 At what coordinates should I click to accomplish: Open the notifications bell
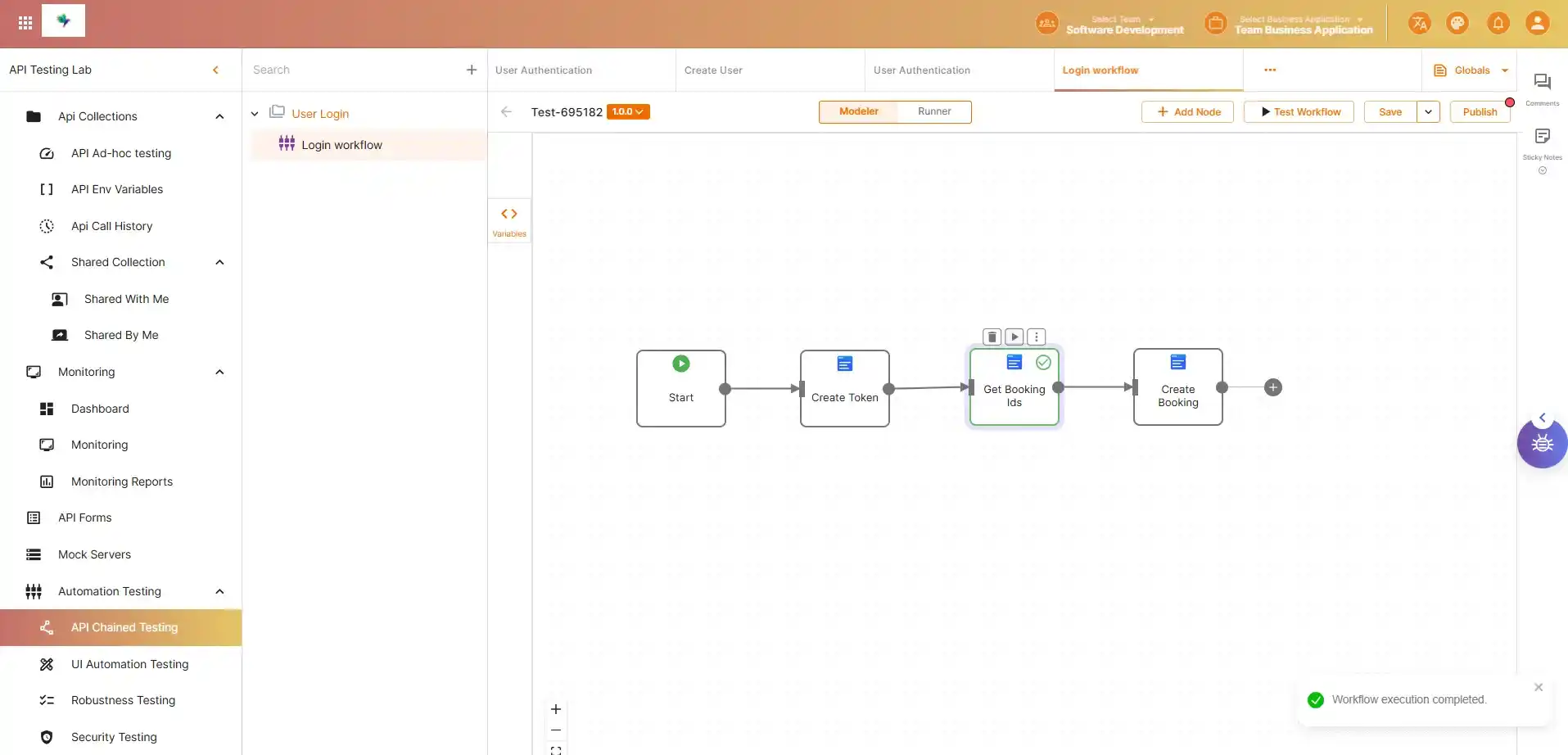[x=1498, y=24]
